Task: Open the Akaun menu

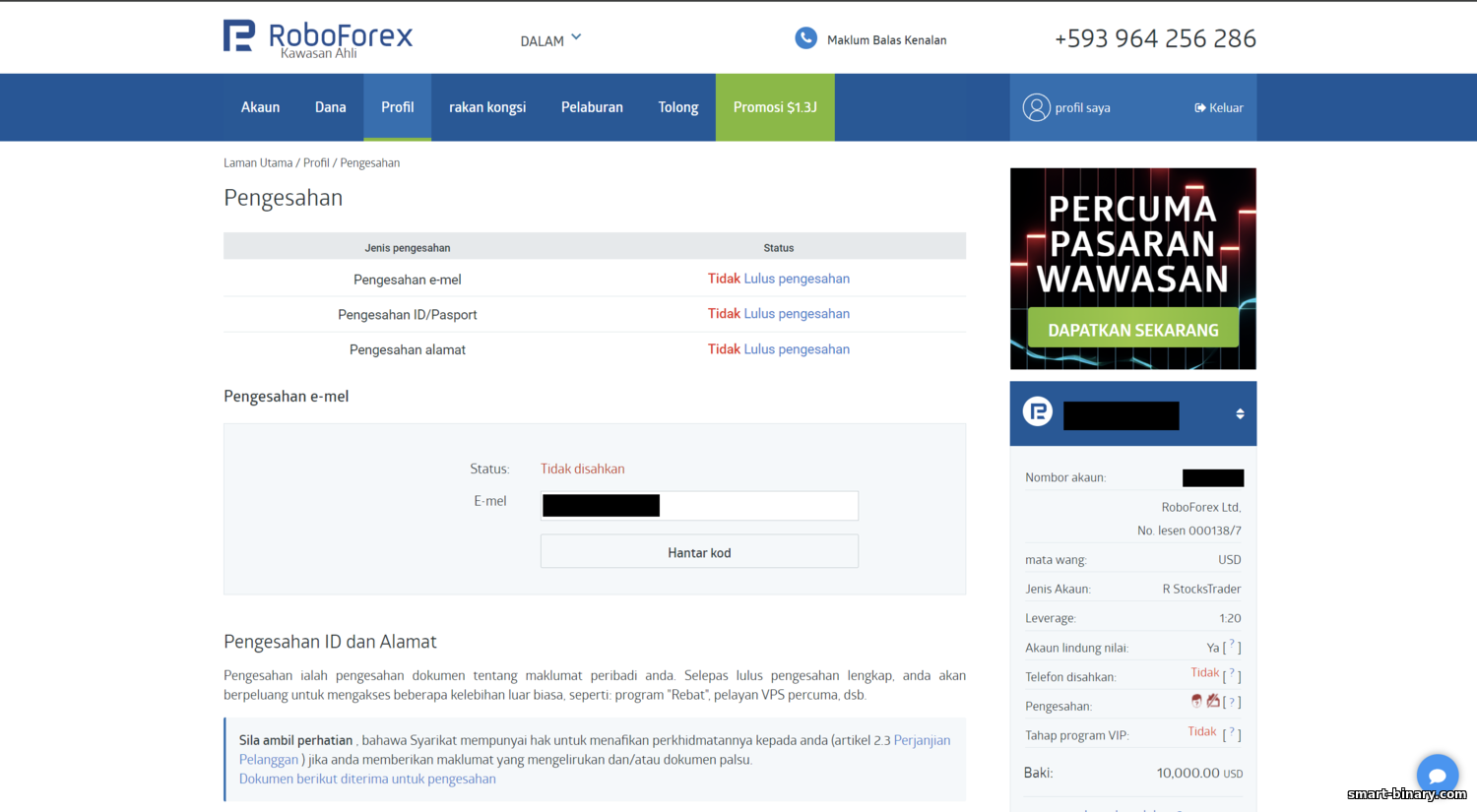Action: 260,107
